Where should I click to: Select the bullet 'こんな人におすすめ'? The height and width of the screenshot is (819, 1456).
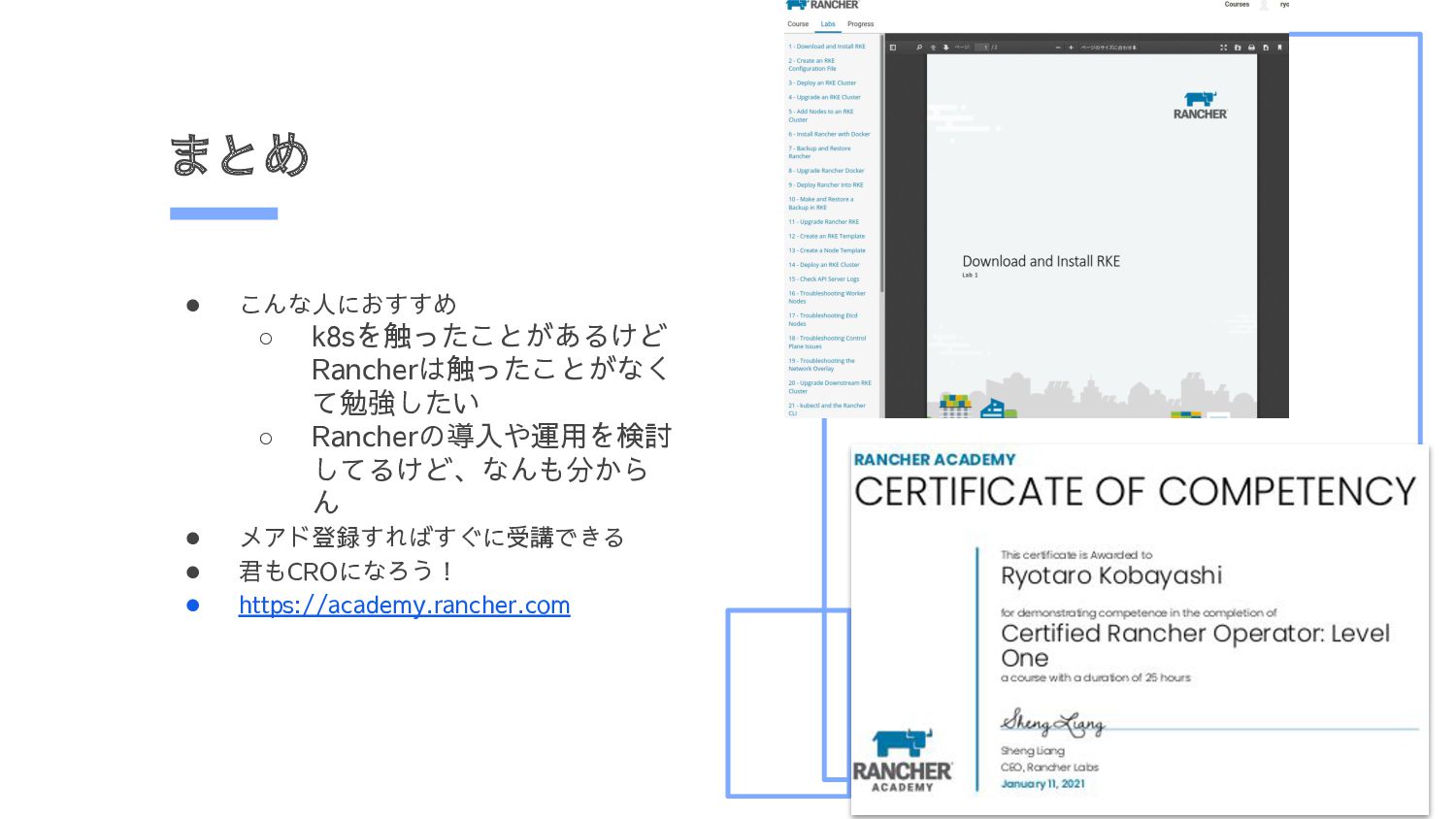click(x=347, y=304)
